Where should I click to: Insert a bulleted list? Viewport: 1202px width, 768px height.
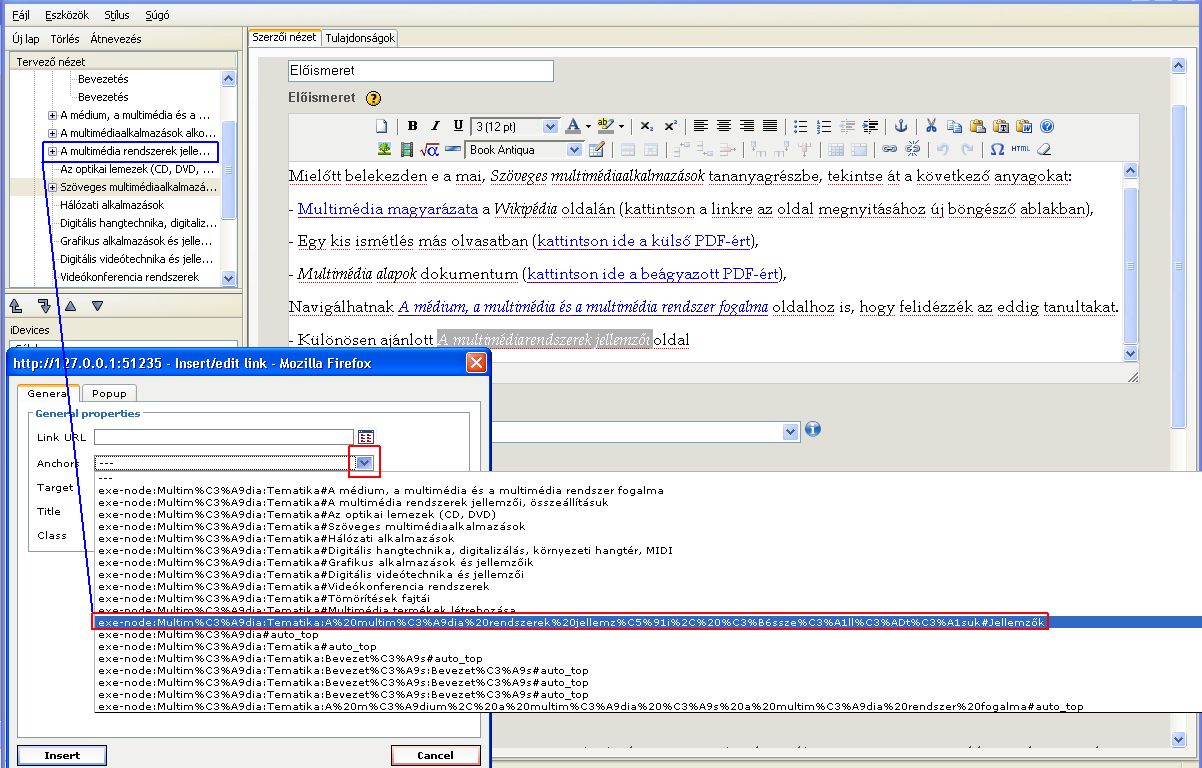[800, 127]
